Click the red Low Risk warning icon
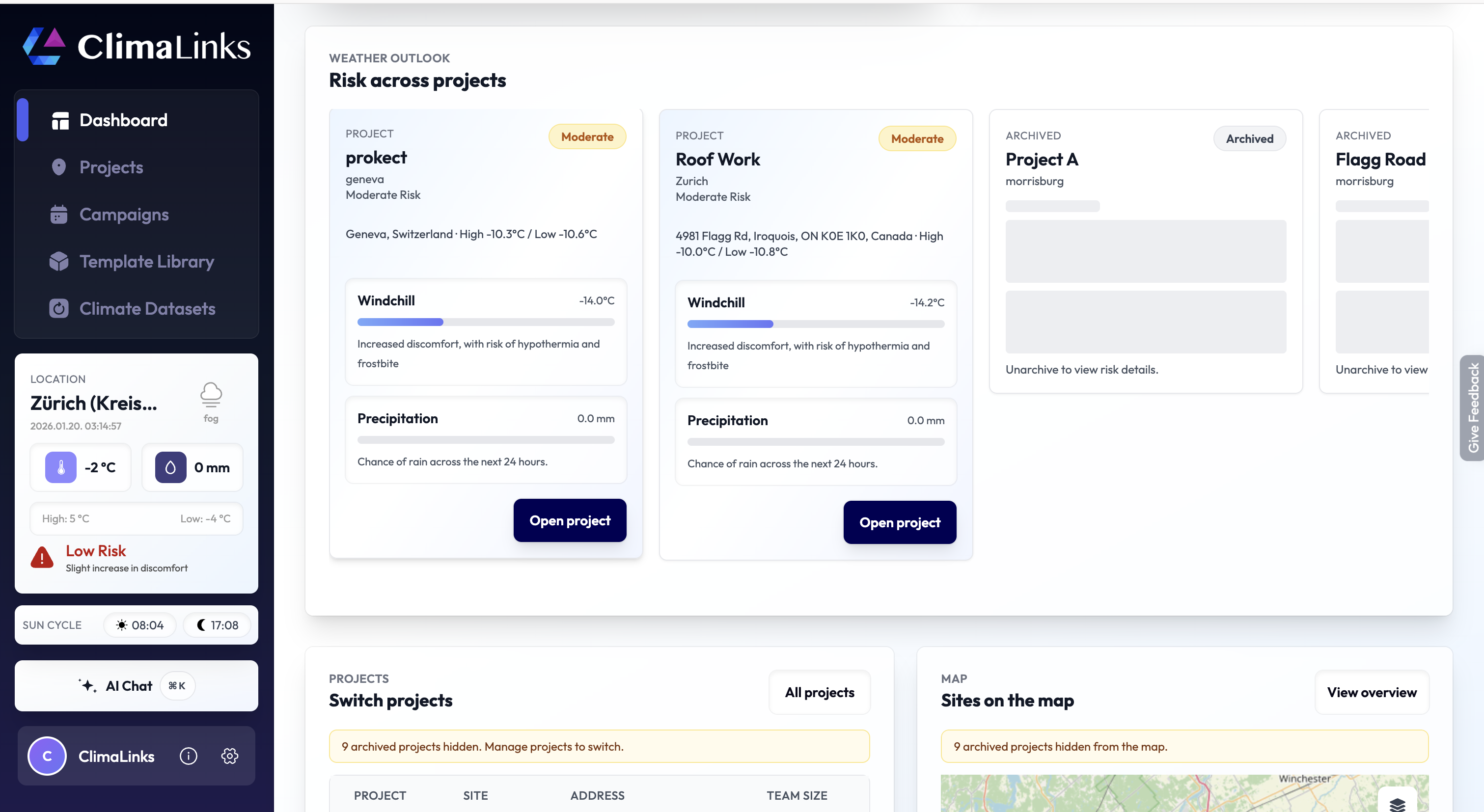Screen dimensions: 1484x812 coord(42,558)
